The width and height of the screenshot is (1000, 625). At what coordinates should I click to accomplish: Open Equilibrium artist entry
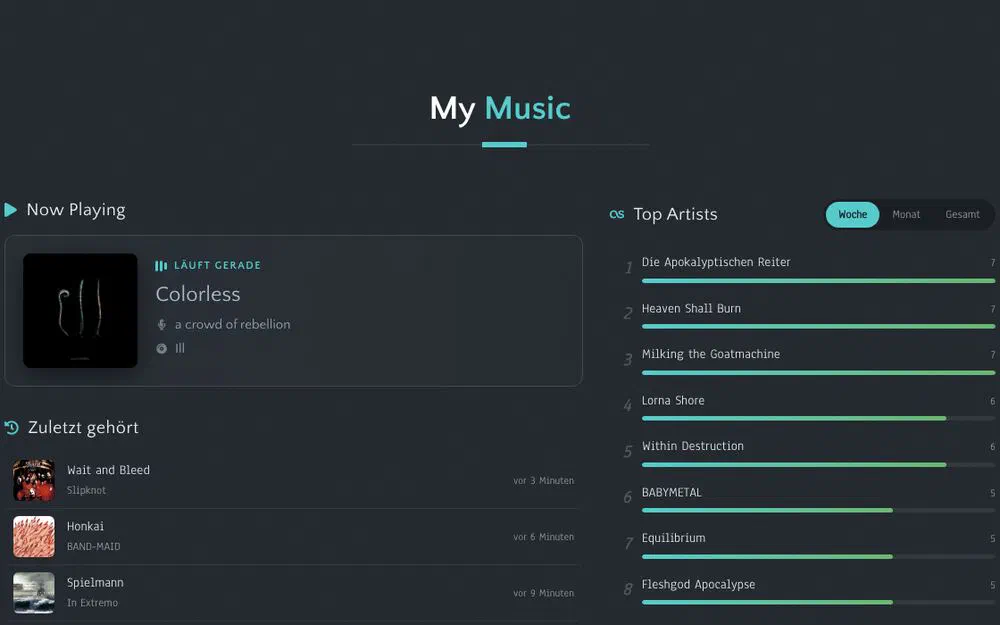point(673,538)
